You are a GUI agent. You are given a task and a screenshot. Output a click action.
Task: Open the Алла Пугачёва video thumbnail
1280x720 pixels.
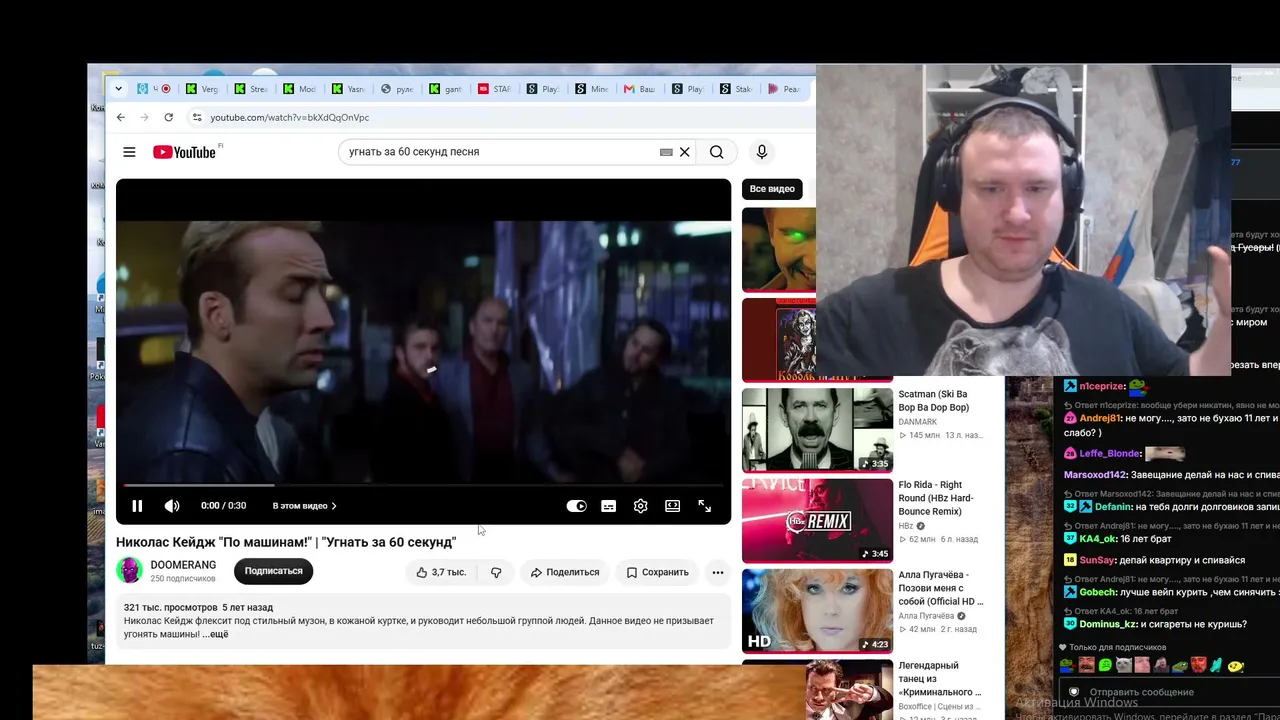pos(817,611)
